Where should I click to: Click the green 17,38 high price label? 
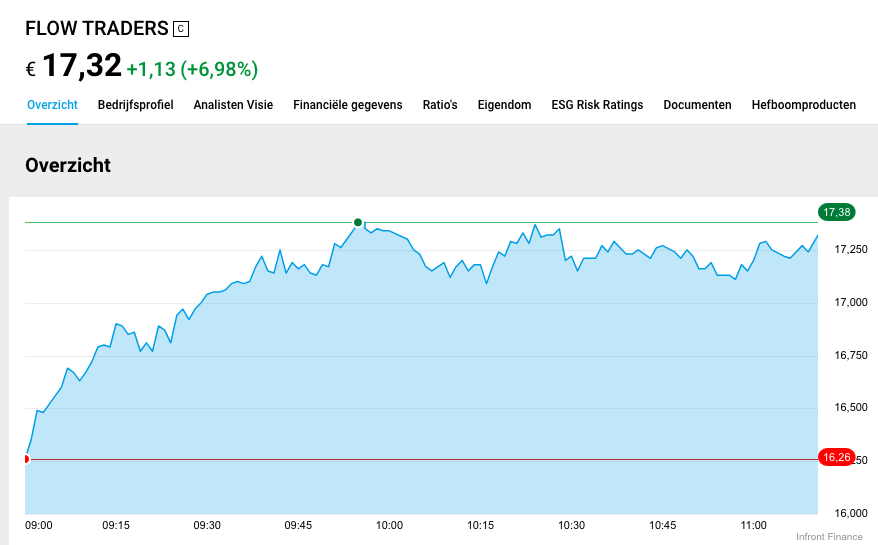837,212
